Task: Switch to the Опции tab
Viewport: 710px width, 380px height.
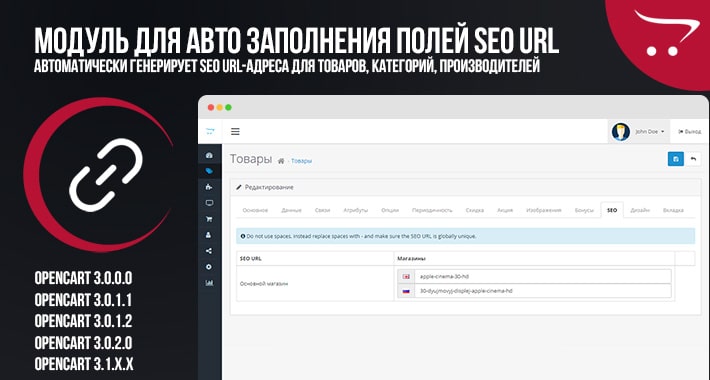Action: pyautogui.click(x=390, y=210)
